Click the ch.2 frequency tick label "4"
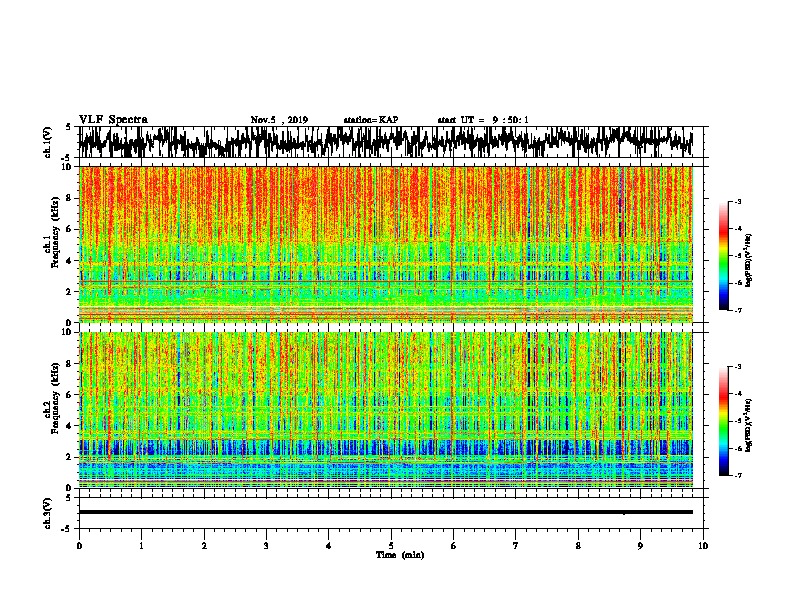Image resolution: width=792 pixels, height=612 pixels. [x=71, y=426]
